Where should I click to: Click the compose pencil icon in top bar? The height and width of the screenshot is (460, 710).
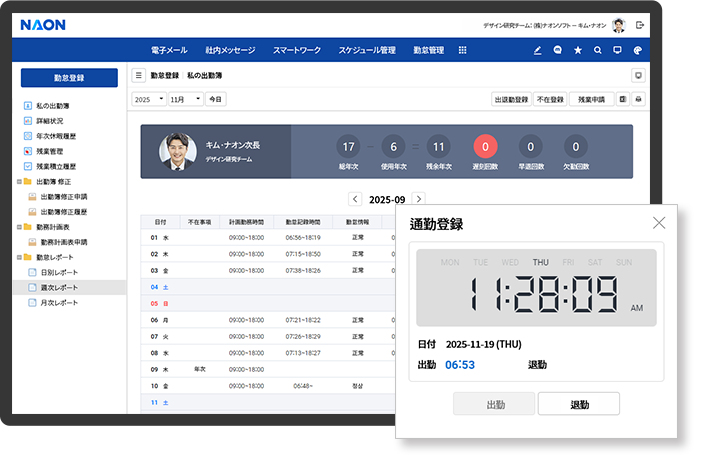(x=537, y=50)
